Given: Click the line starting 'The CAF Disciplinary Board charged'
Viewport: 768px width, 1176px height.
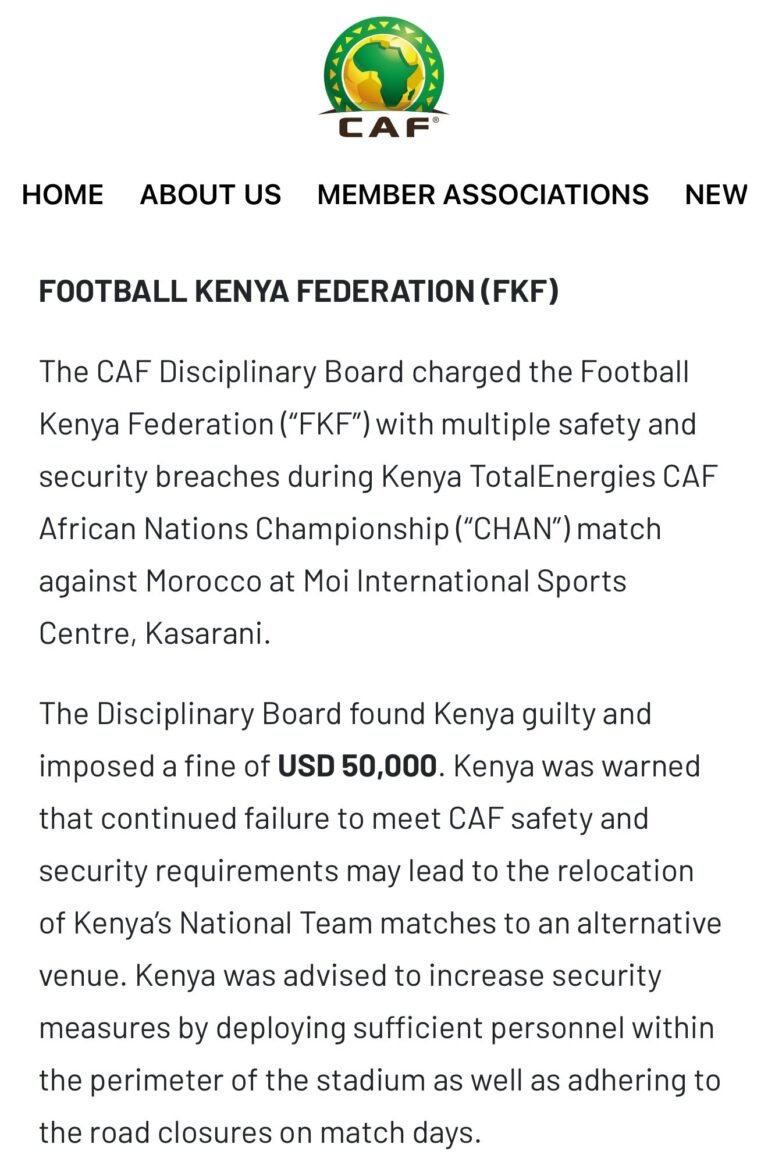Looking at the screenshot, I should click(364, 372).
